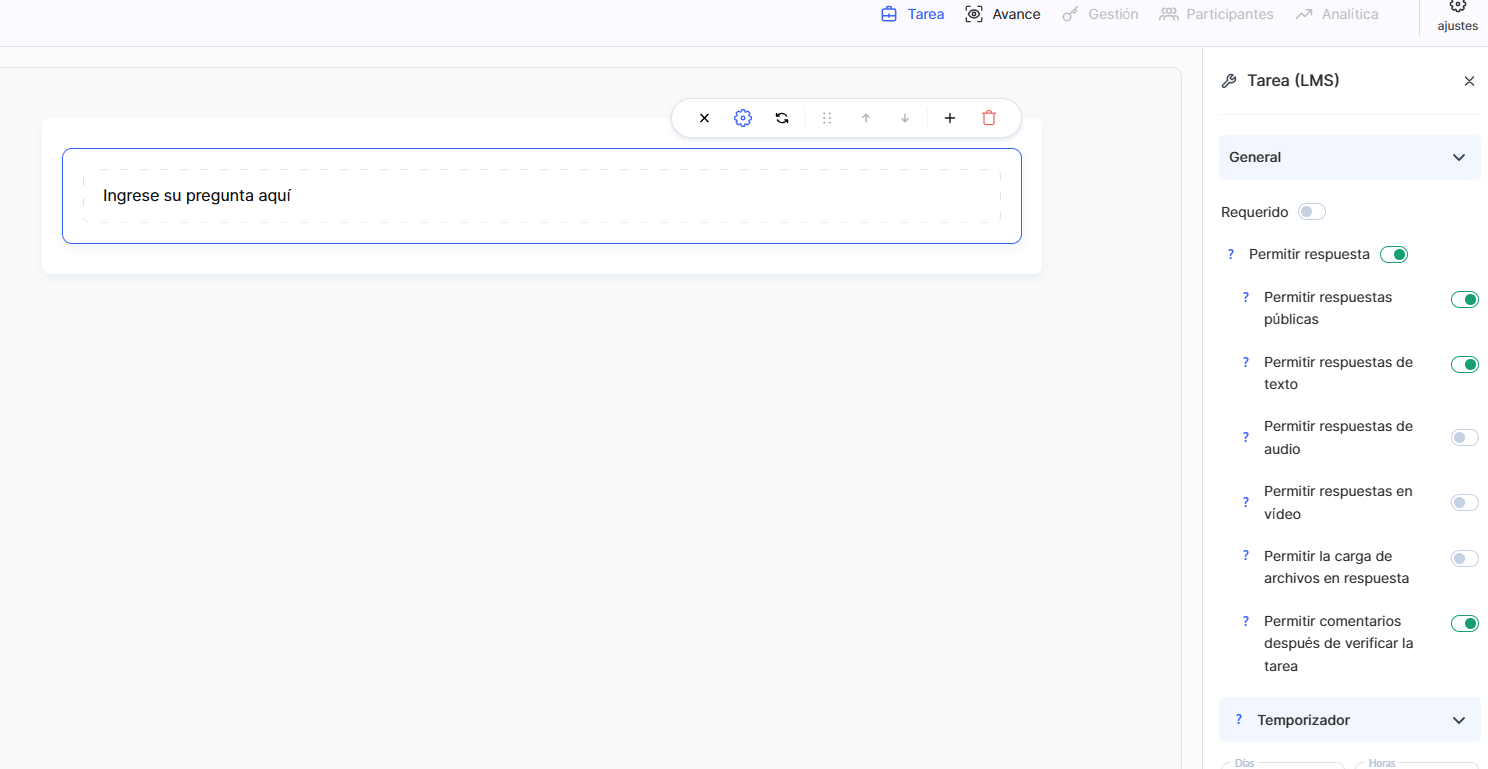Move block up with arrow icon

pyautogui.click(x=866, y=118)
